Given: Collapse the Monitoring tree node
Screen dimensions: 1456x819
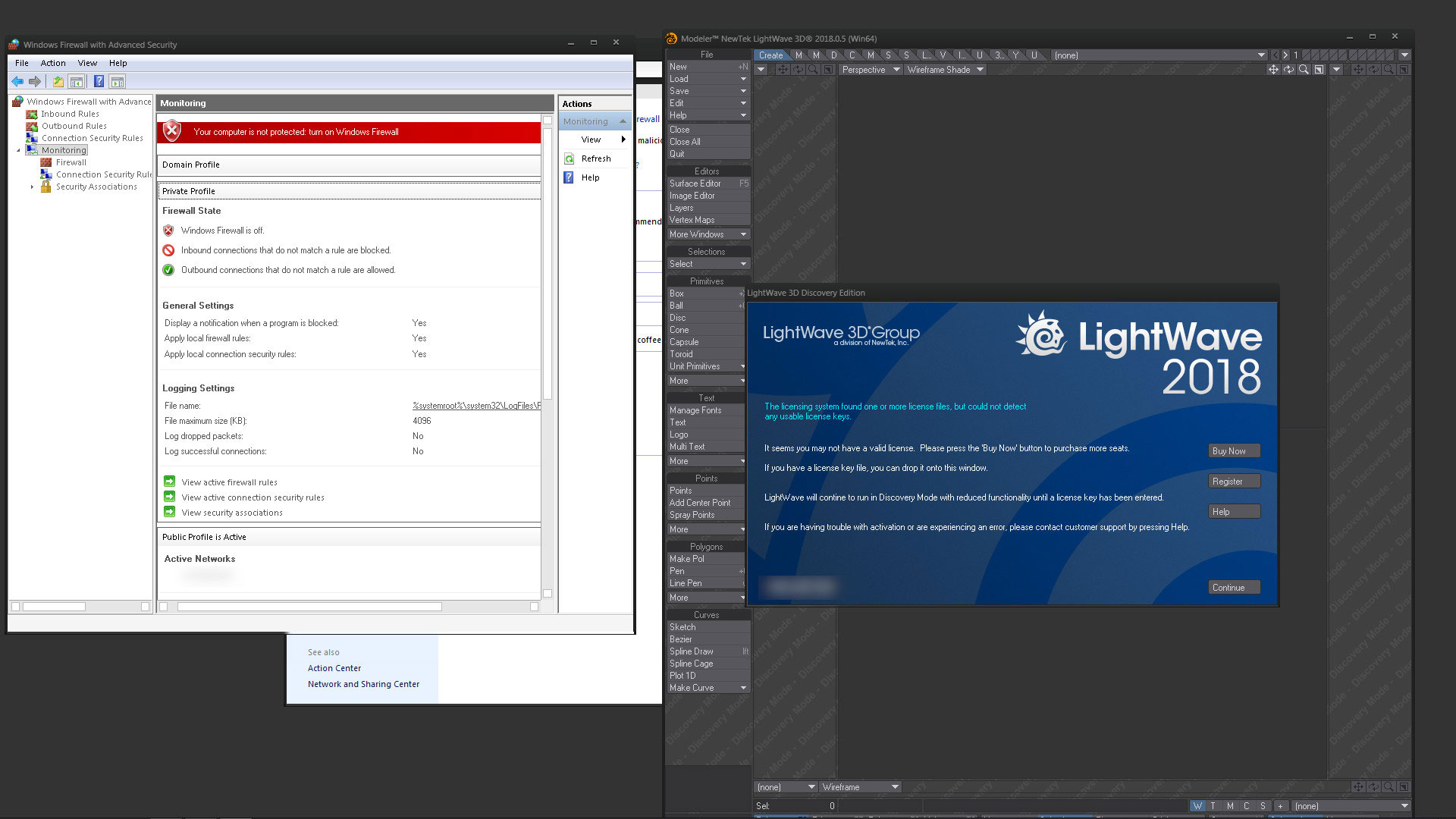Looking at the screenshot, I should tap(19, 150).
